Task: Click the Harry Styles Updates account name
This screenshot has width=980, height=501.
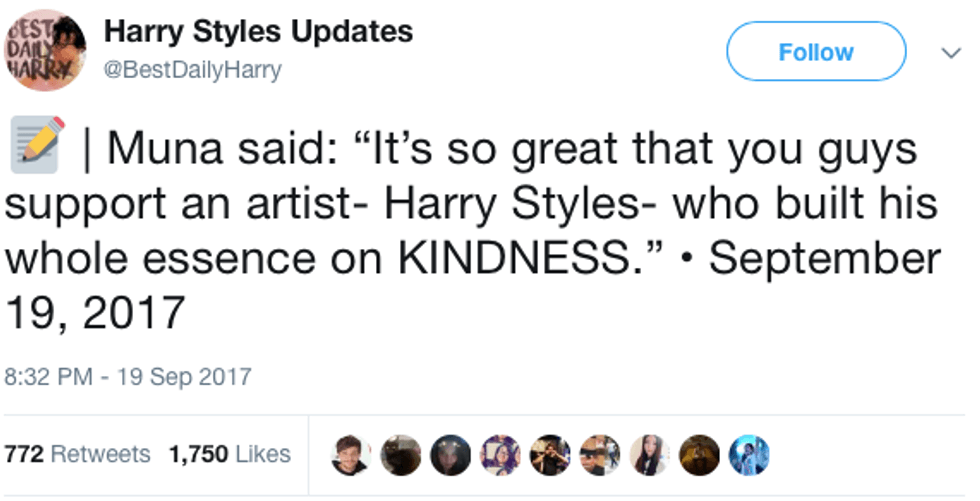Action: pos(258,32)
